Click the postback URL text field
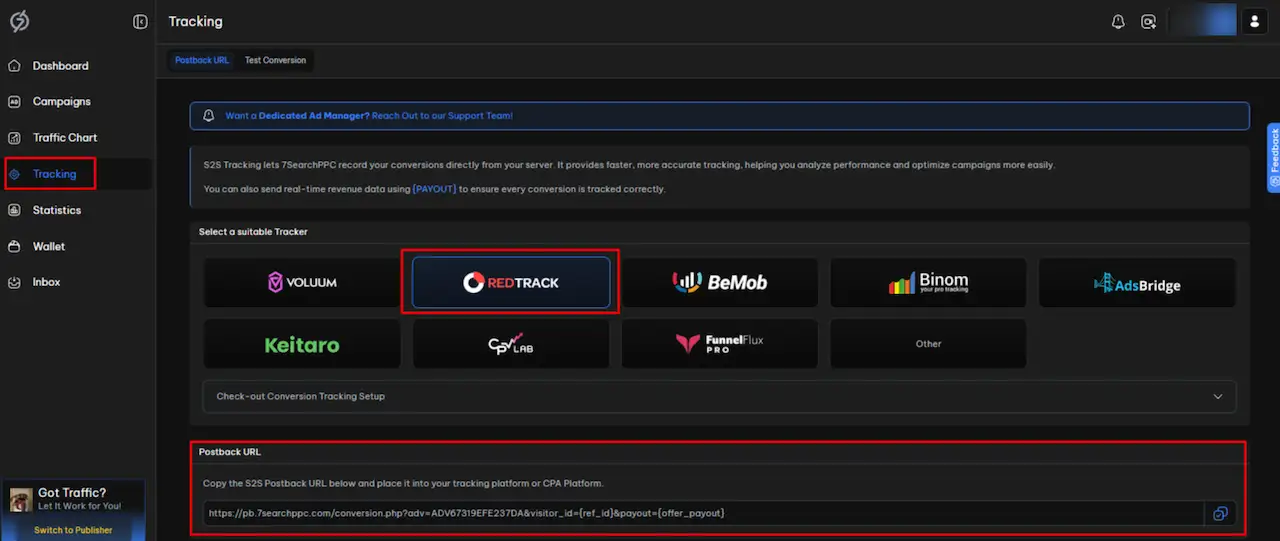This screenshot has width=1280, height=541. [x=702, y=513]
